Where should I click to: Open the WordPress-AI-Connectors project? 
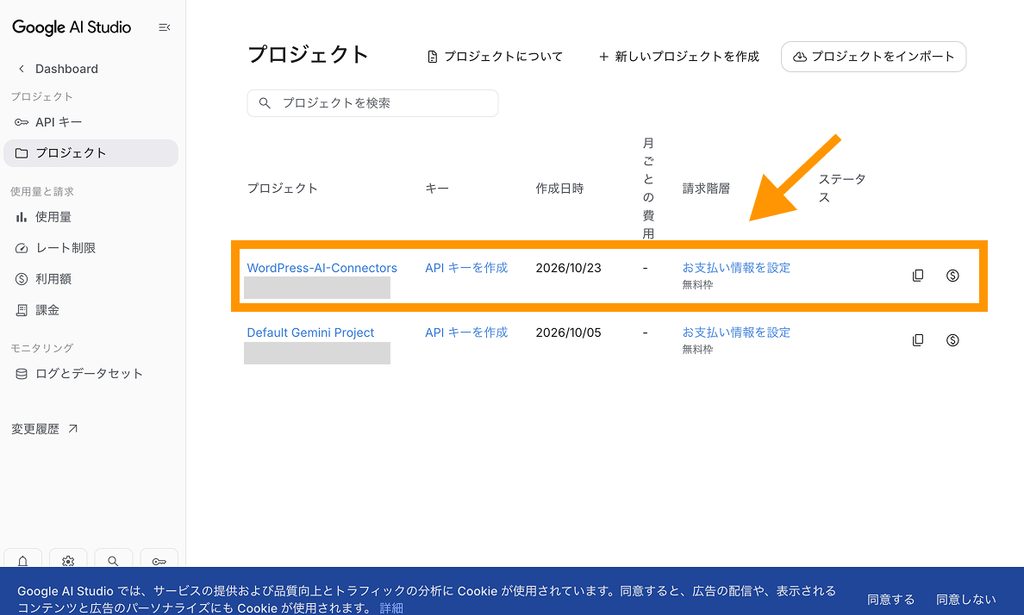point(322,268)
